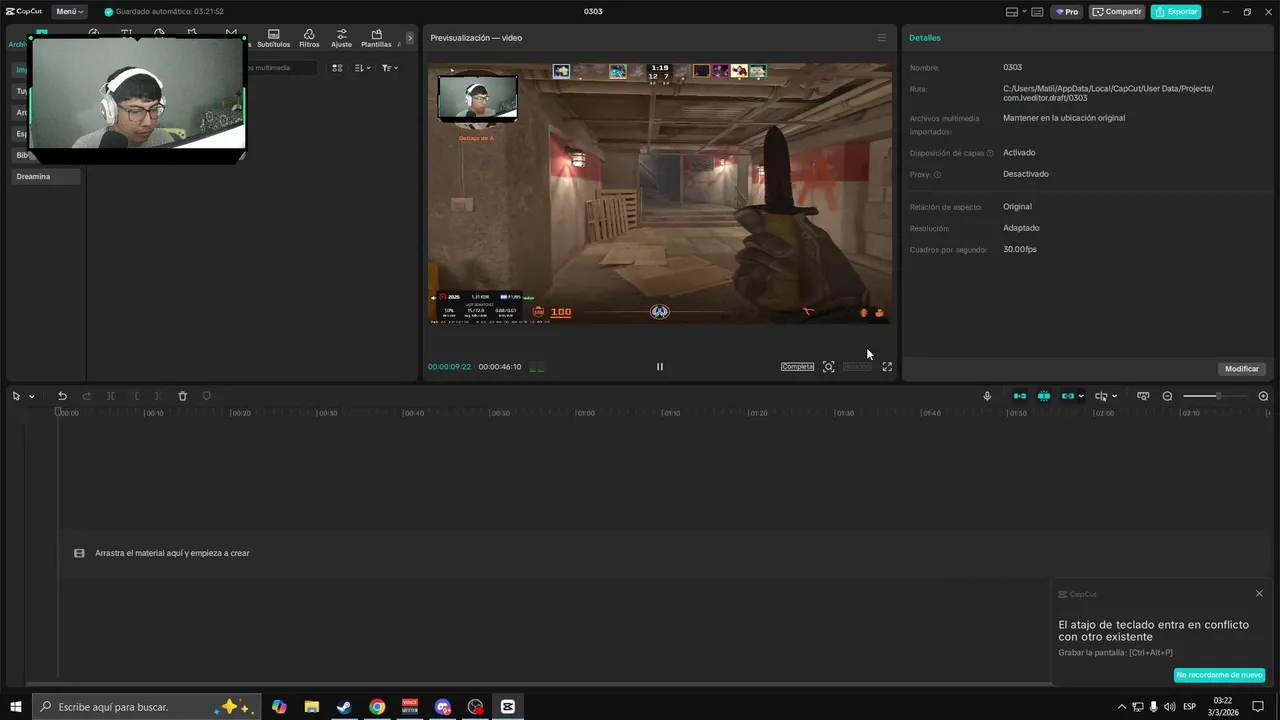Click the Pro button

tap(1067, 12)
